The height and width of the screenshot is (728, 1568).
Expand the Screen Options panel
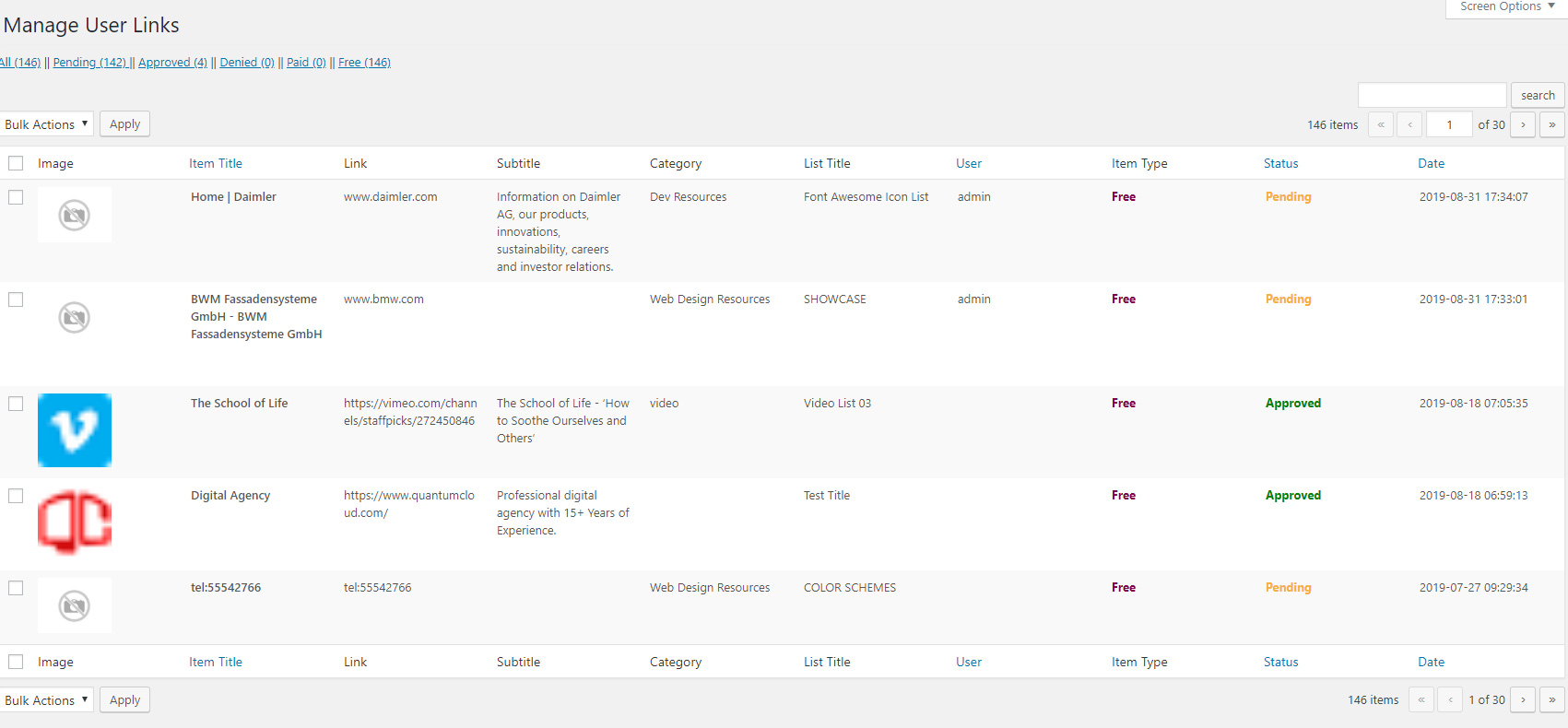pyautogui.click(x=1506, y=7)
